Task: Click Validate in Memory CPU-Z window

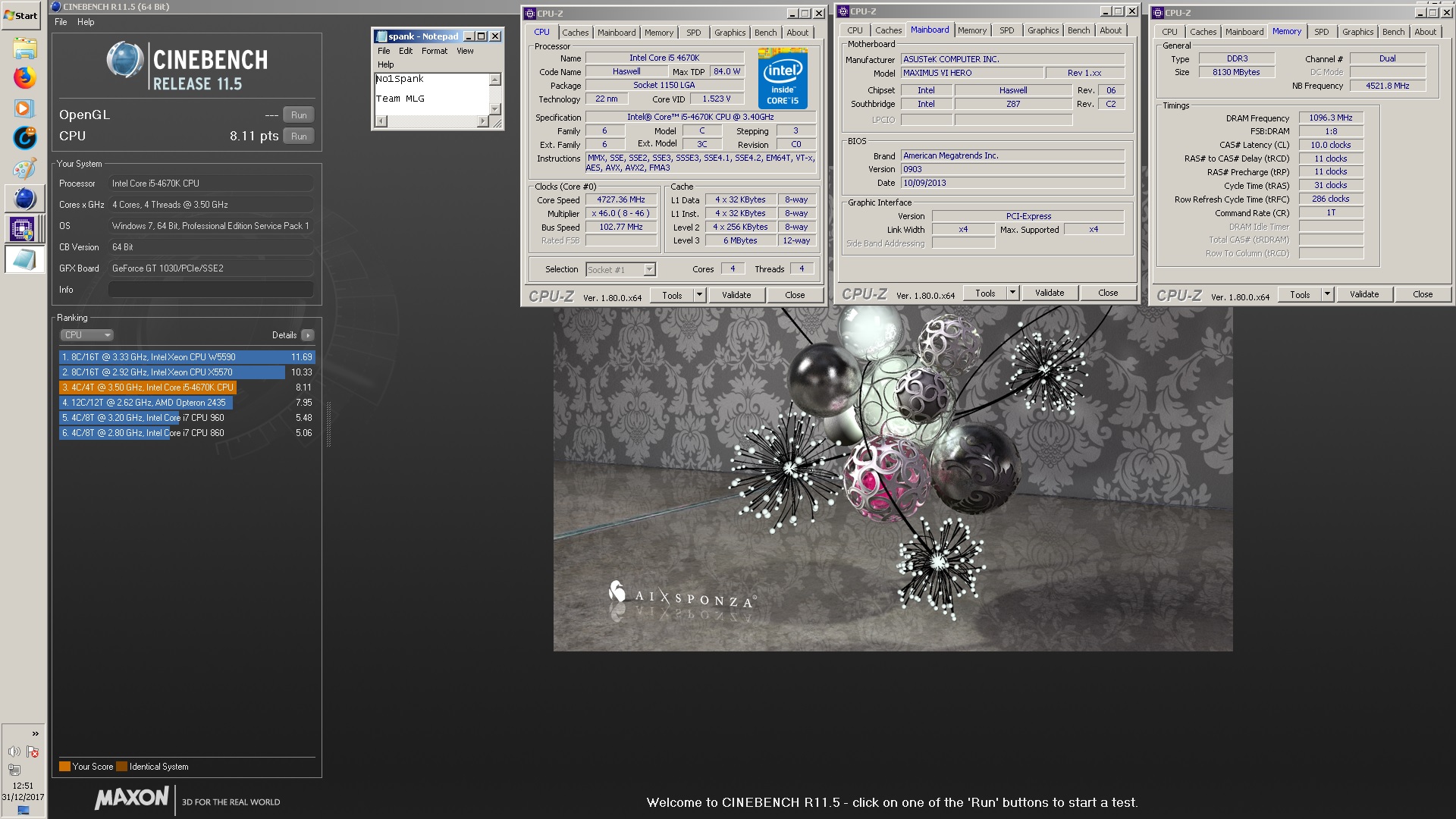Action: [1364, 294]
